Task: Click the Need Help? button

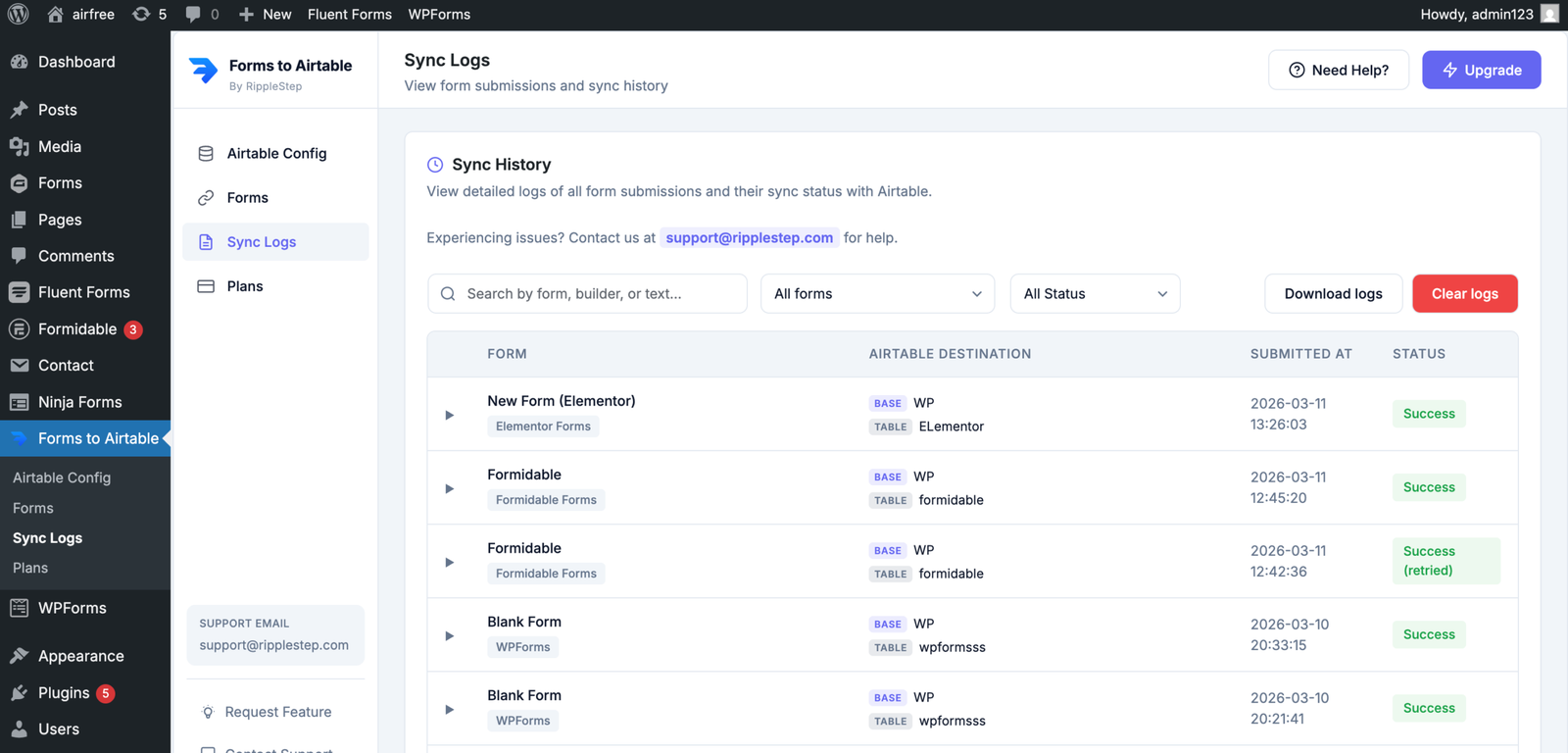Action: (1339, 70)
